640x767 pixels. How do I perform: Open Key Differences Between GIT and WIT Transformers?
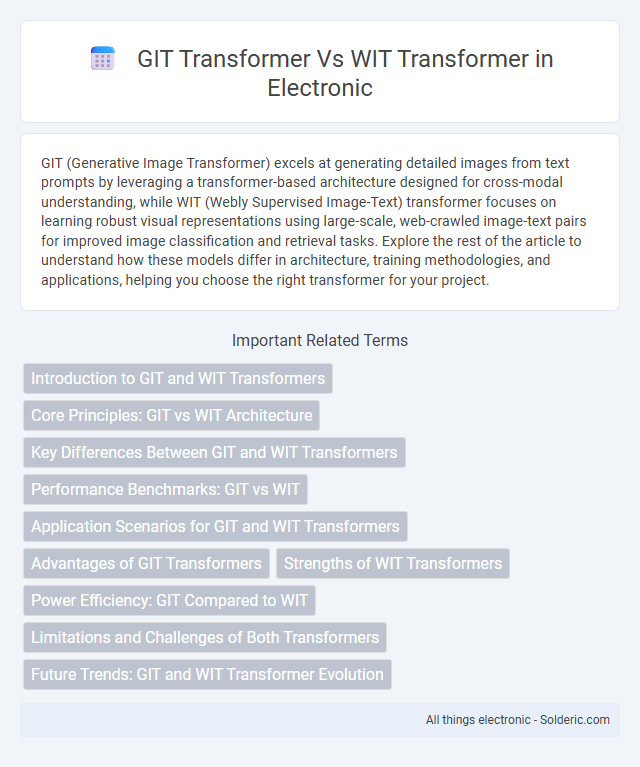(x=214, y=452)
